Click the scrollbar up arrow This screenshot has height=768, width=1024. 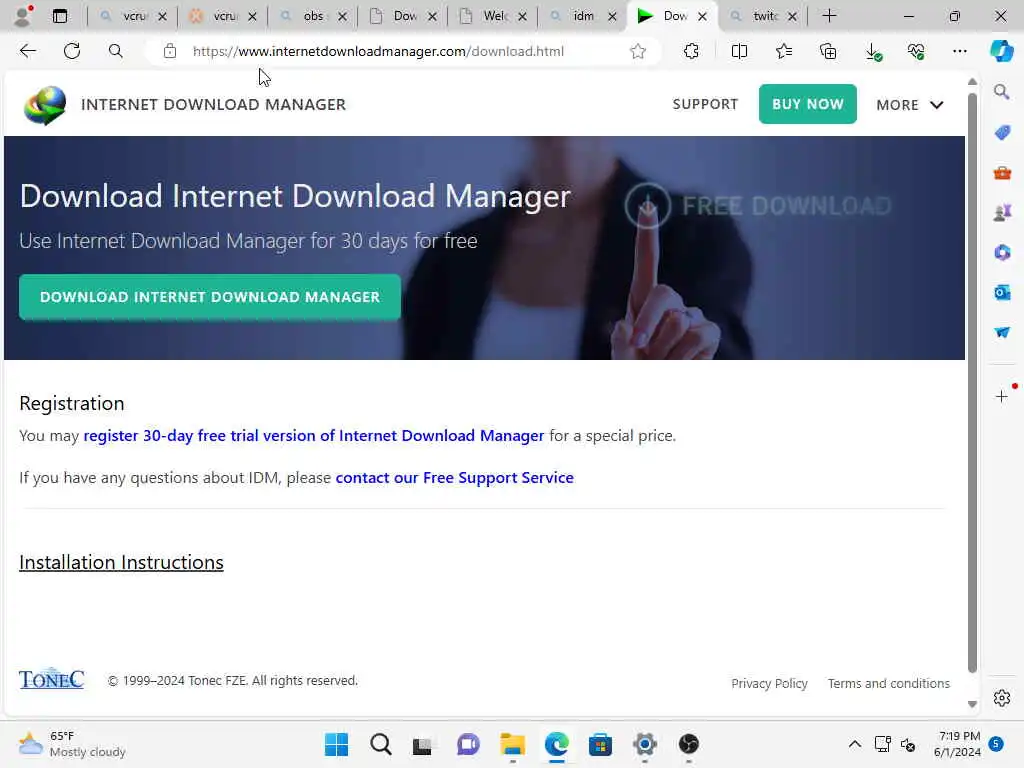click(972, 82)
